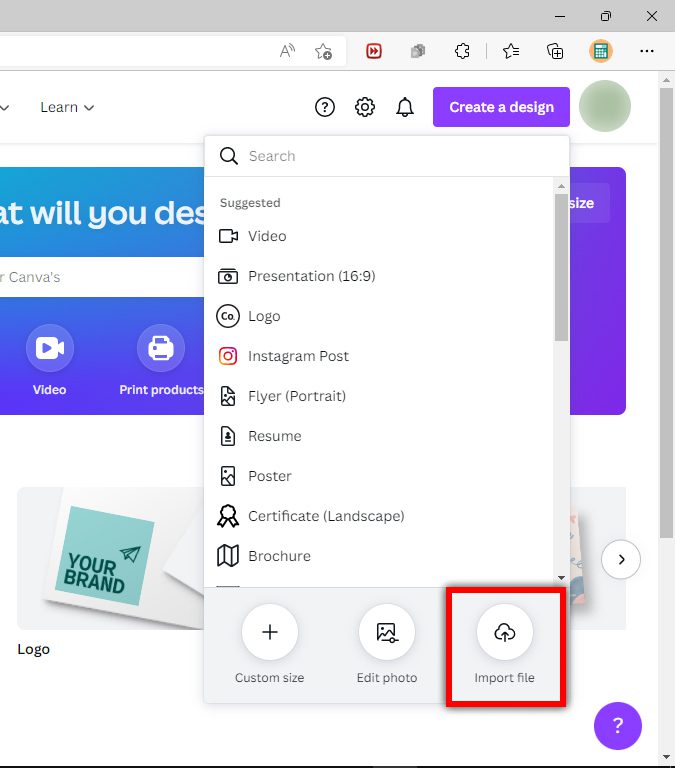Viewport: 675px width, 768px height.
Task: Click the Edit photo icon
Action: pos(386,632)
